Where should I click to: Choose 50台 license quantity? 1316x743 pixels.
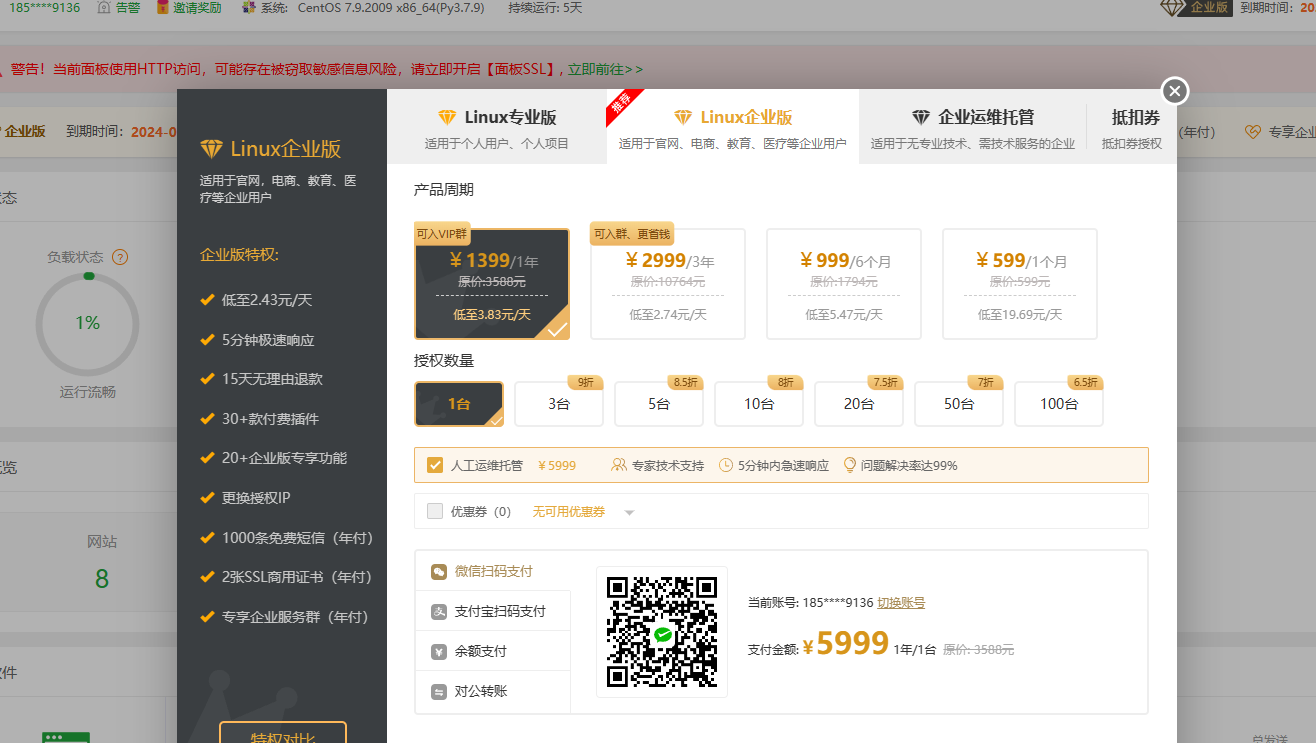[959, 404]
